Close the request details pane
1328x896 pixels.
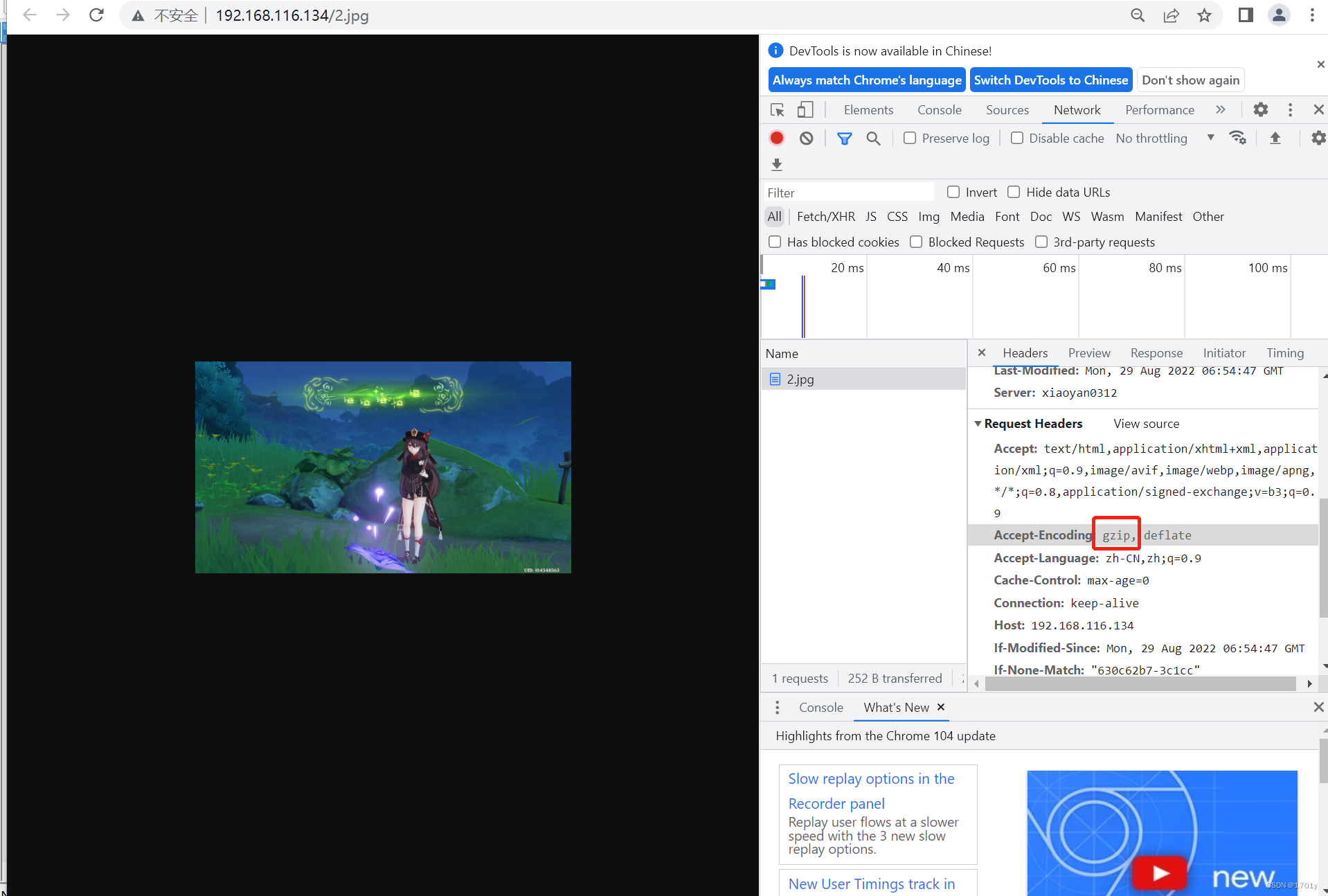click(982, 352)
